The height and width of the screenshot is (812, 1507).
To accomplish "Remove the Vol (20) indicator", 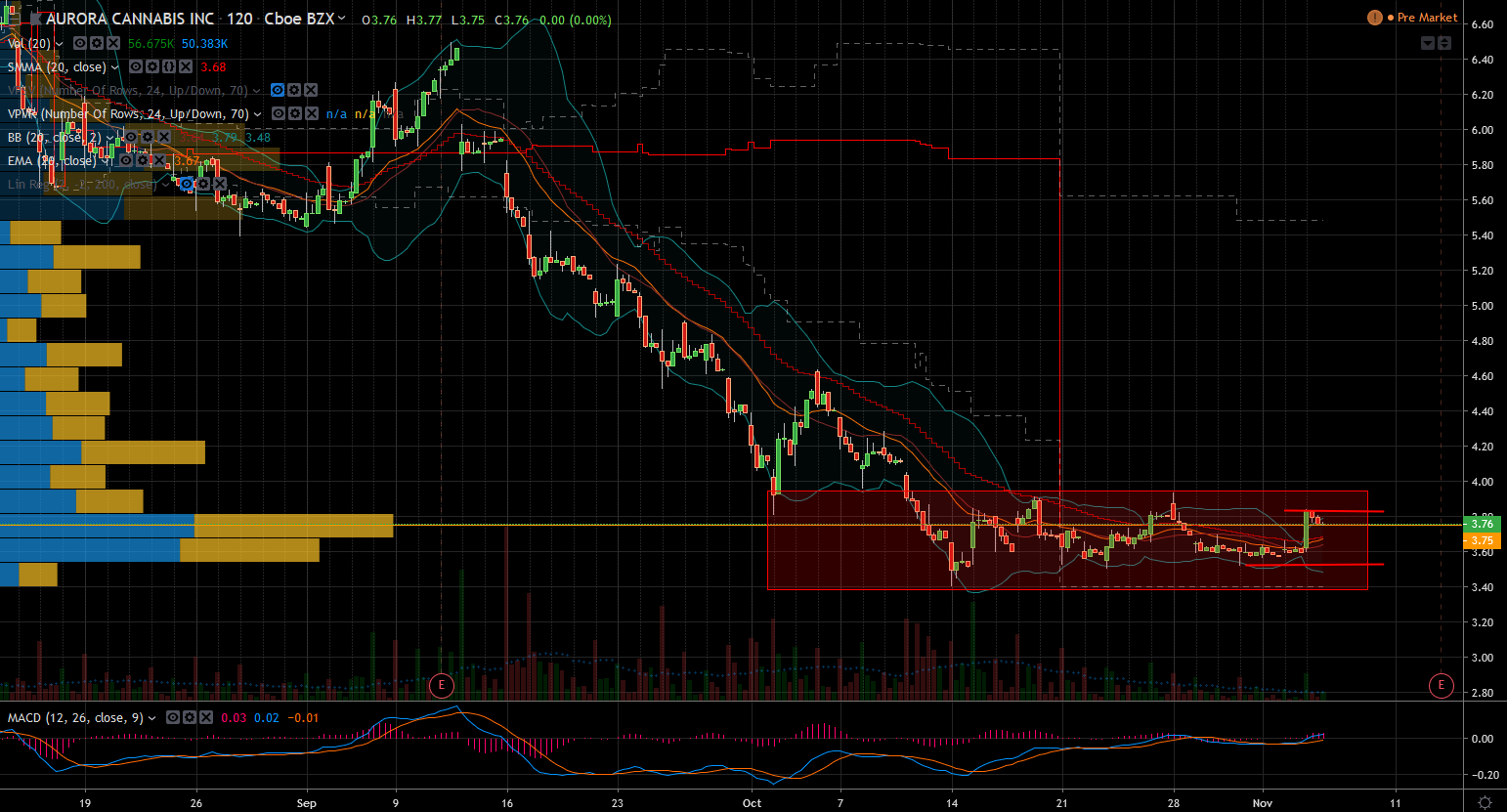I will pos(113,44).
